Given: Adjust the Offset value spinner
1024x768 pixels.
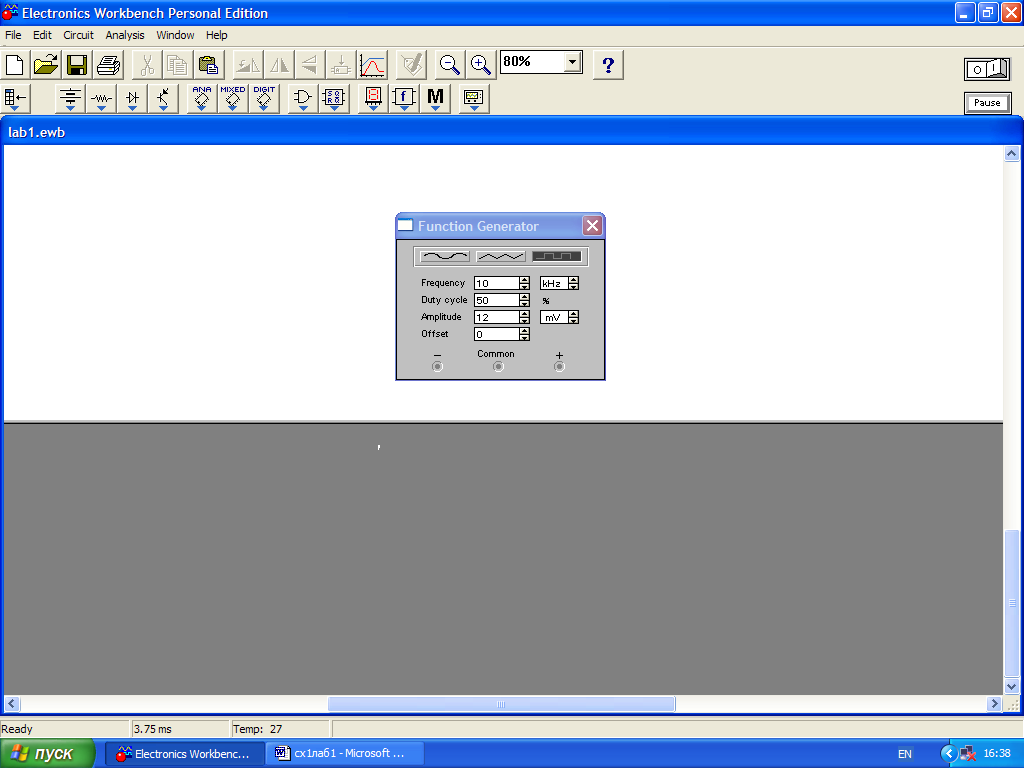Looking at the screenshot, I should coord(524,334).
